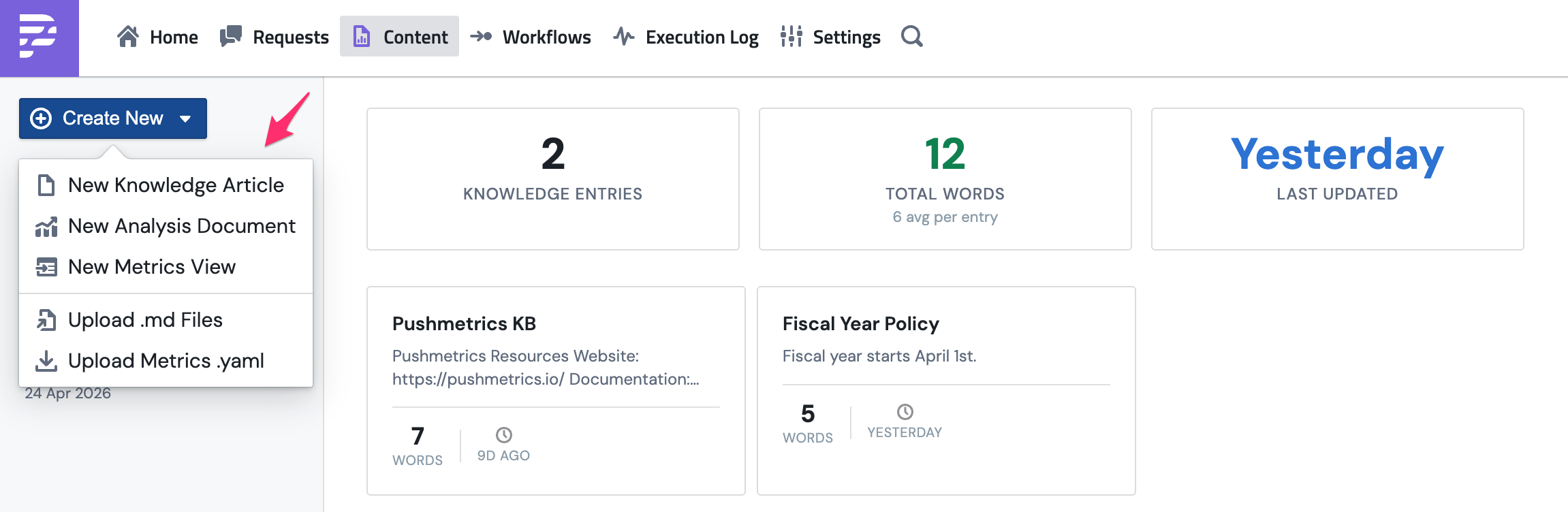1568x512 pixels.
Task: Click the New Knowledge Article page icon
Action: [x=46, y=185]
